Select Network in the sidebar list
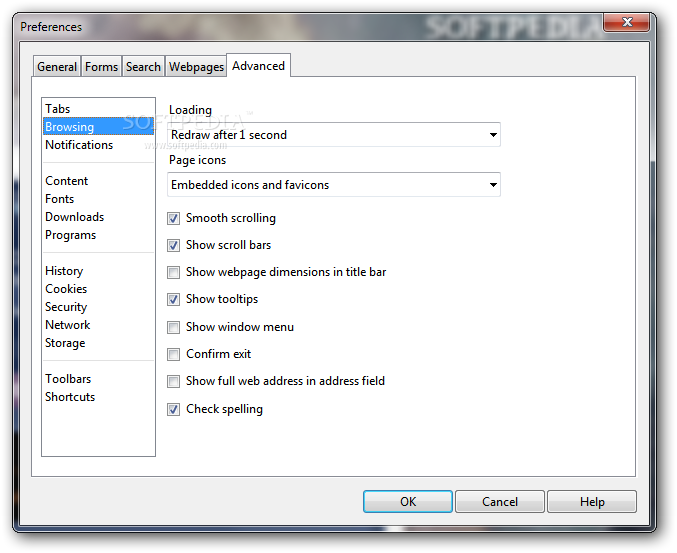The width and height of the screenshot is (677, 553). pos(98,325)
